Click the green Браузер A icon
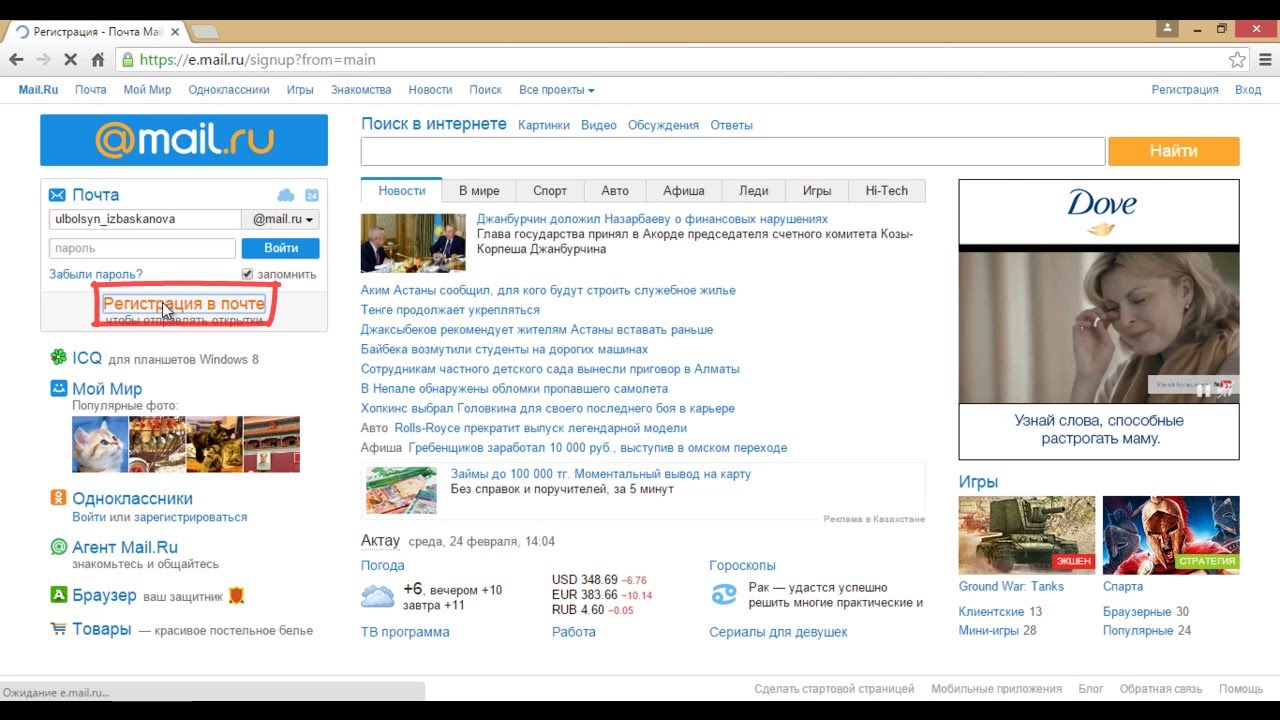The width and height of the screenshot is (1280, 720). tap(59, 595)
